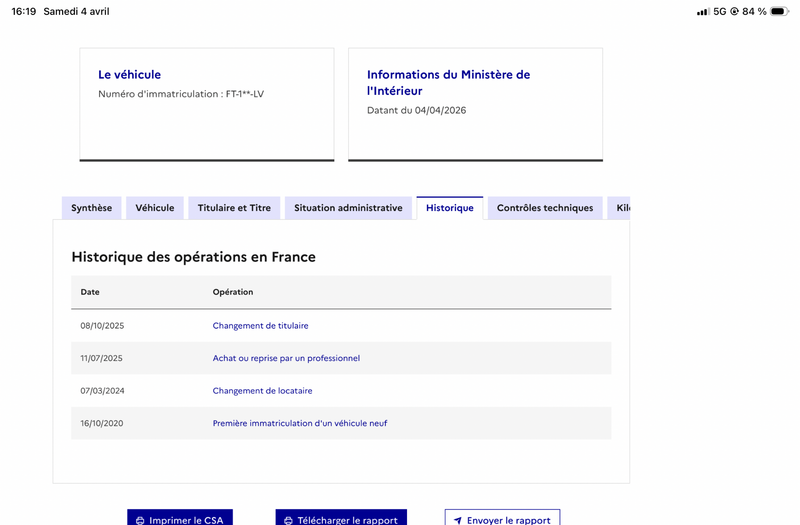Screen dimensions: 800x525
Task: Click printer icon in Imprimer le CSA
Action: 140,521
